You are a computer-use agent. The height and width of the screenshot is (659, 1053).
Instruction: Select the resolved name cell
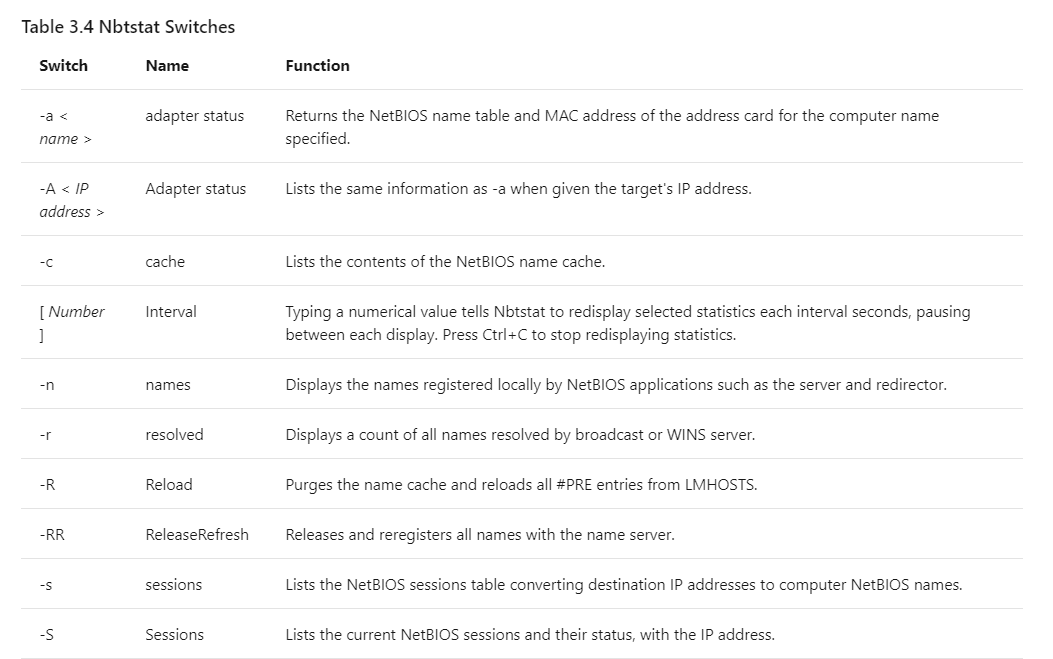coord(174,435)
